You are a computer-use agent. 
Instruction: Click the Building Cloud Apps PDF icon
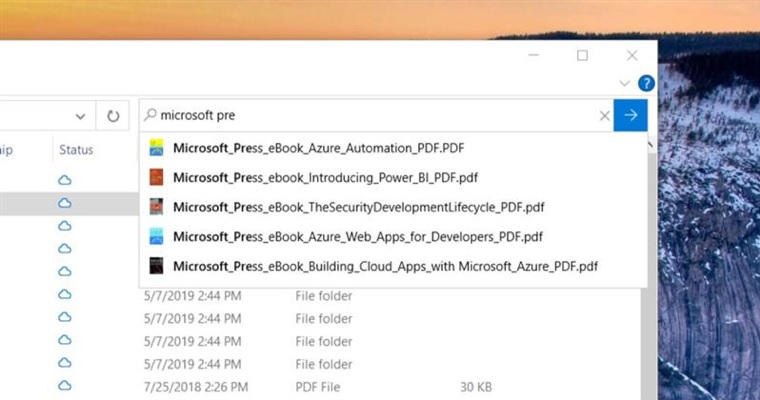pos(156,266)
